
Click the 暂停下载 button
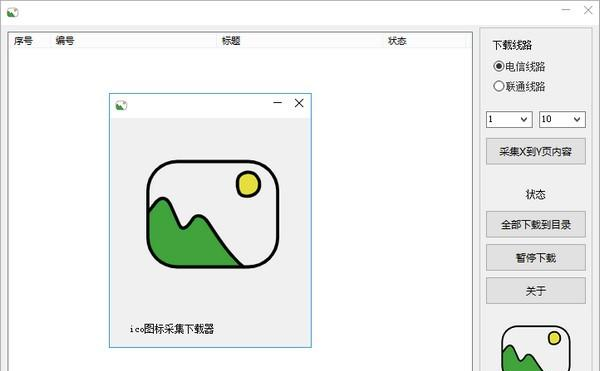pos(536,257)
